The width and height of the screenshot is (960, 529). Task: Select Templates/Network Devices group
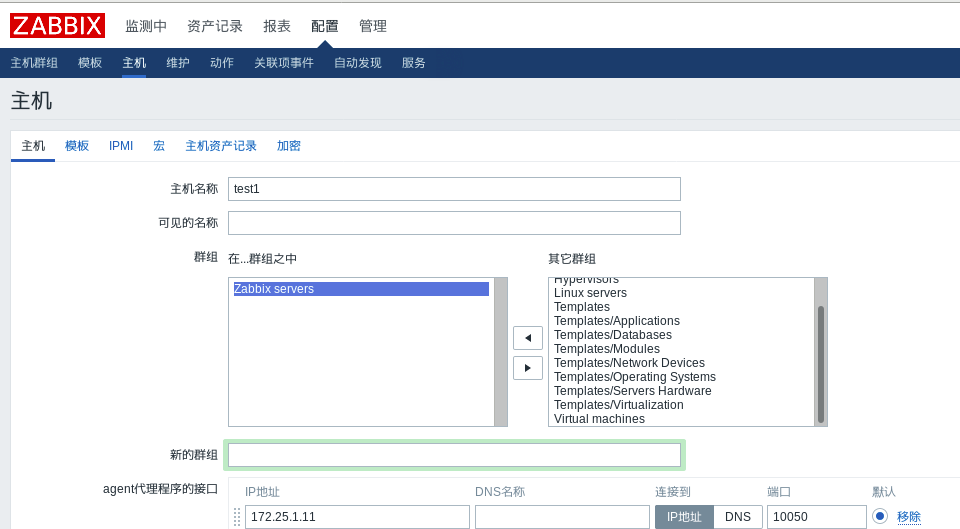[629, 363]
